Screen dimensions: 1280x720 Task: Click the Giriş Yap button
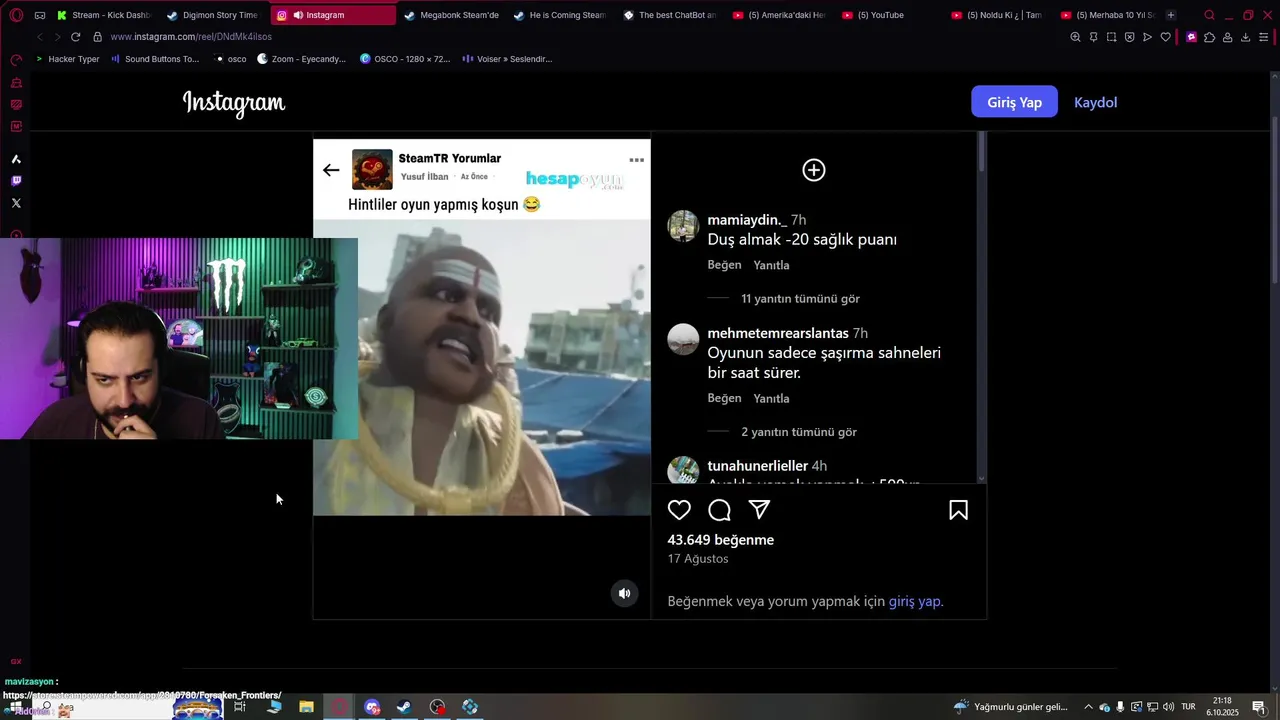(1014, 102)
